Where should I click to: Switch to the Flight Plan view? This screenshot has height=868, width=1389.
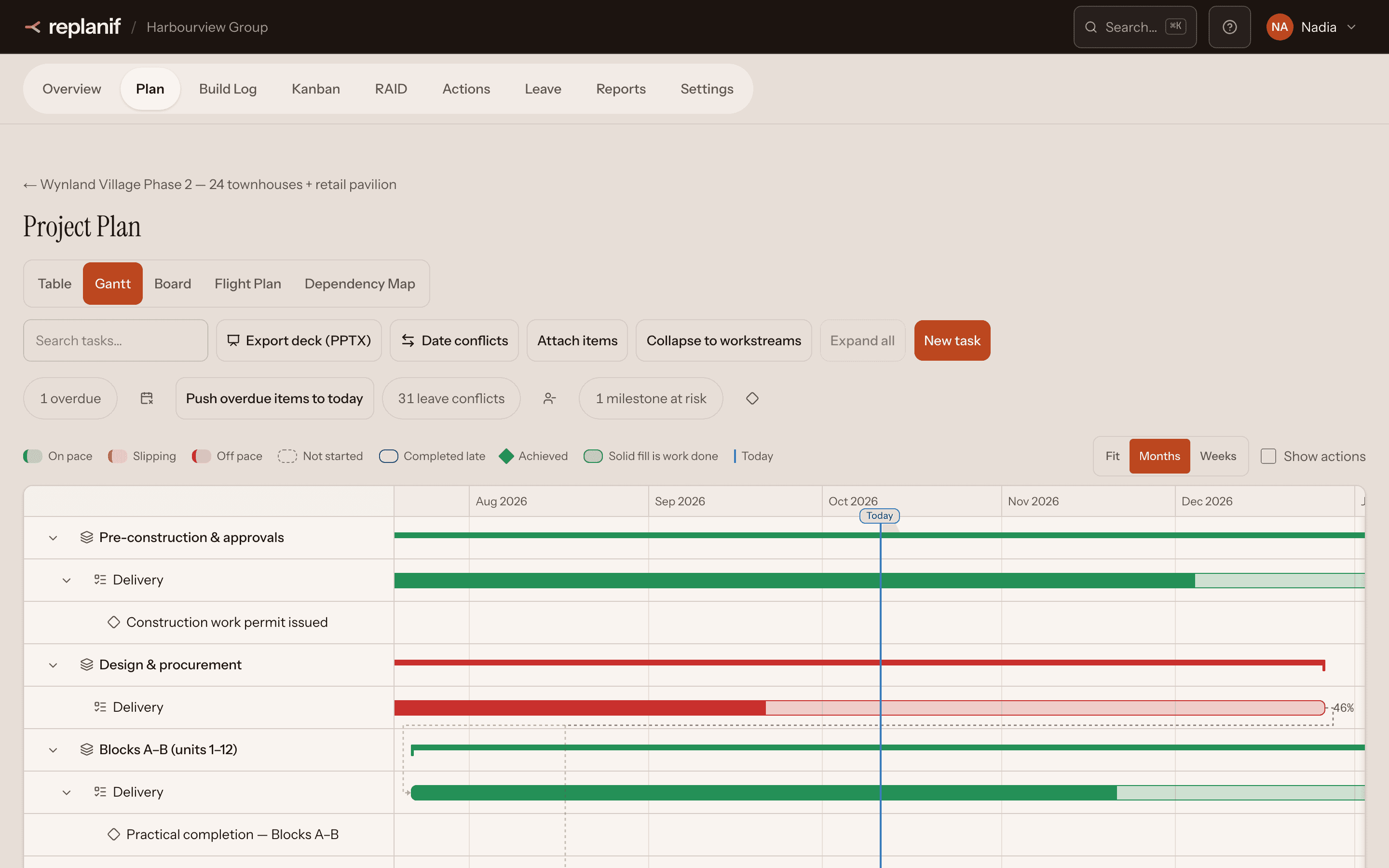coord(248,284)
